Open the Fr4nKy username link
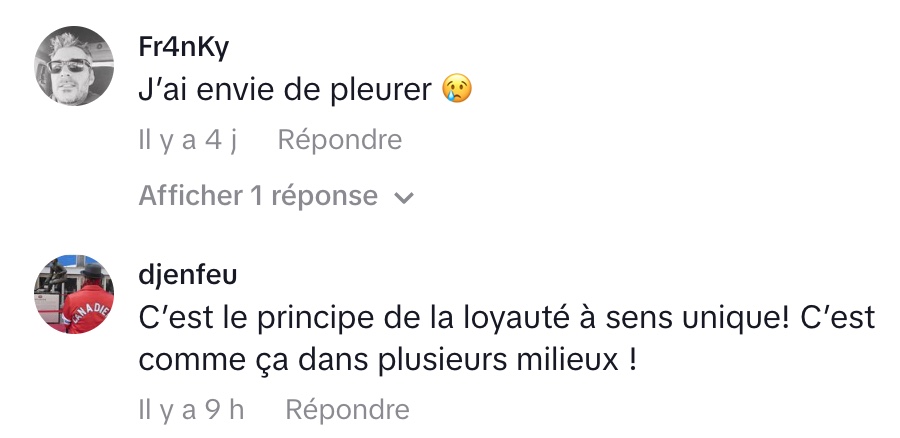 tap(187, 47)
